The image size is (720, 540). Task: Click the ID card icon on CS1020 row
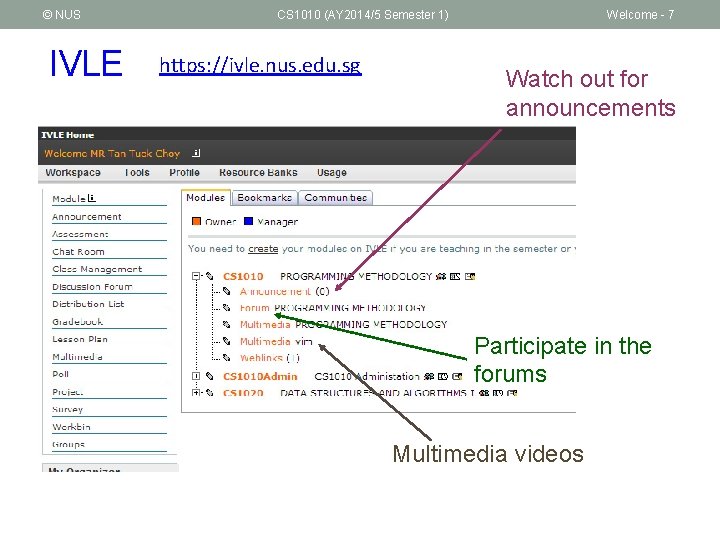point(498,393)
